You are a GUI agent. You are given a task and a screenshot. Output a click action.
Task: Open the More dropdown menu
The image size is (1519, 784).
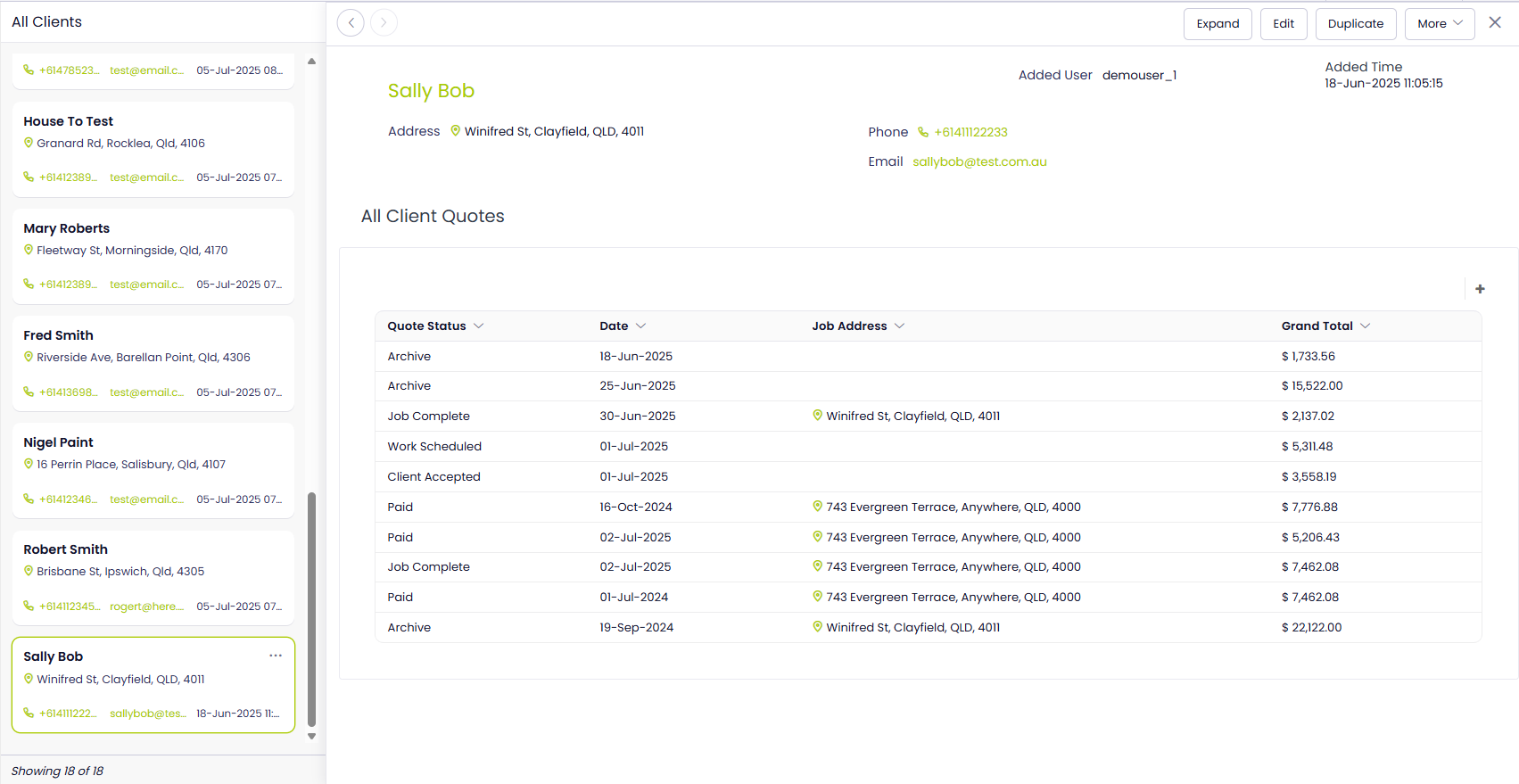point(1439,24)
